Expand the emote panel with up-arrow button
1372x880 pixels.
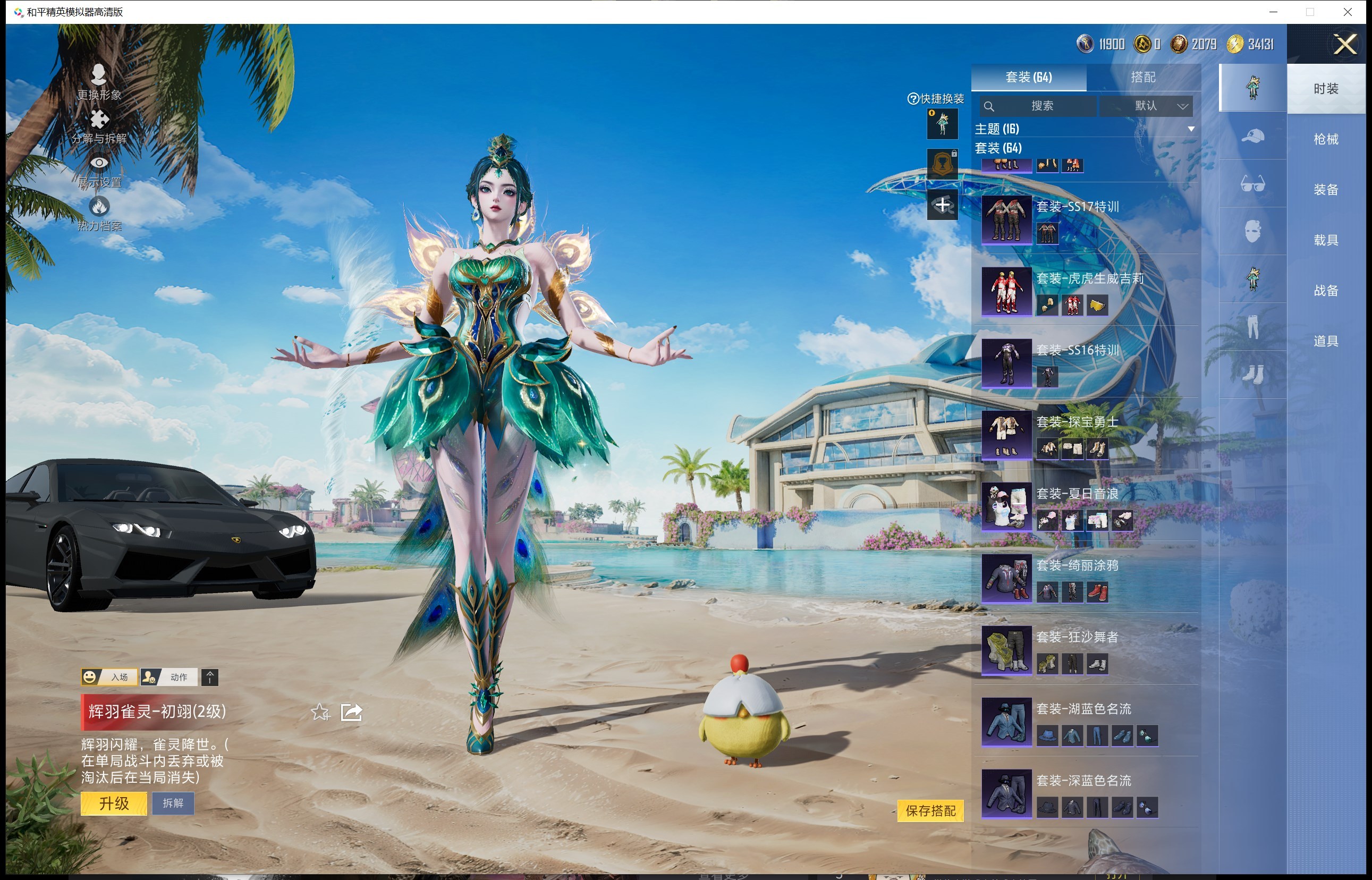[210, 677]
